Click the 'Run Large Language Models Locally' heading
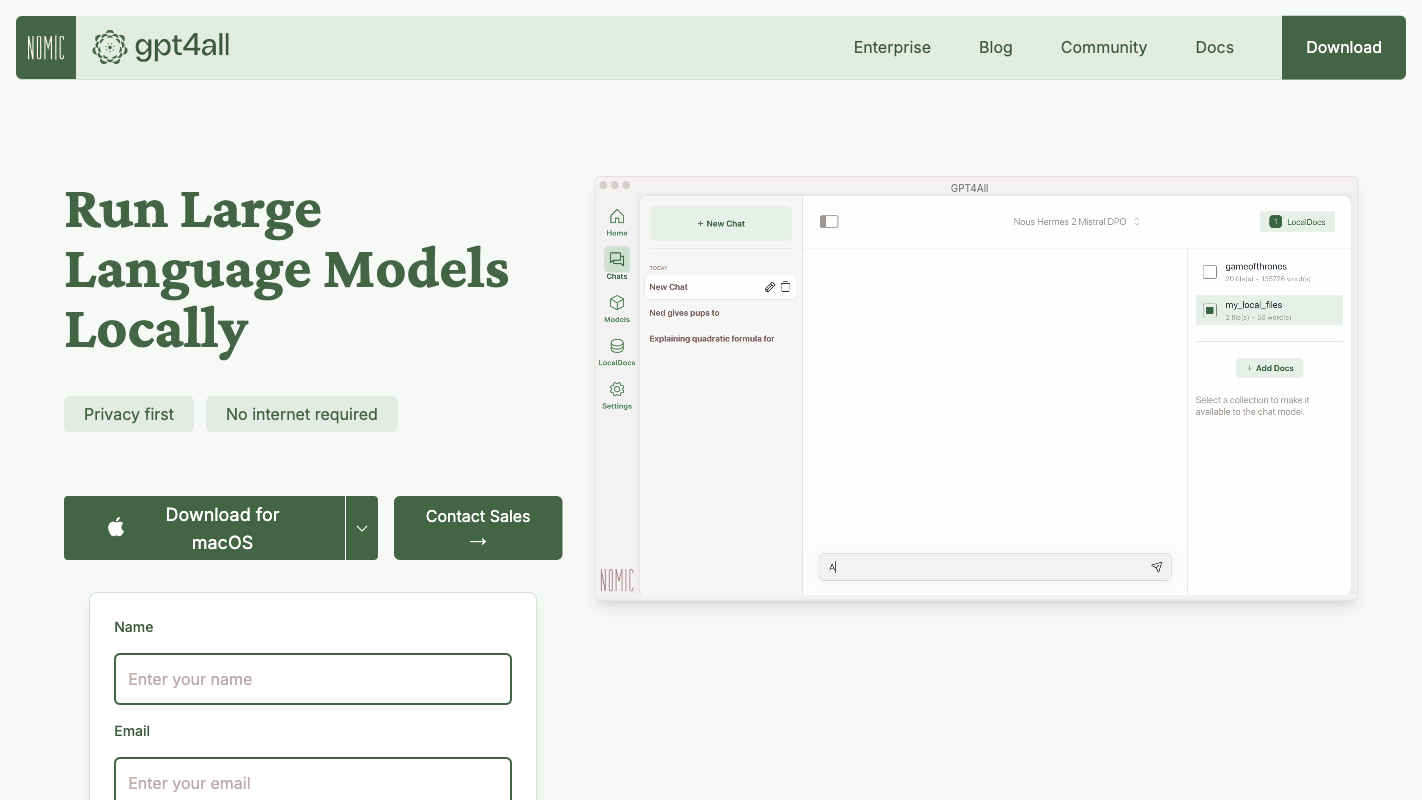 point(287,268)
